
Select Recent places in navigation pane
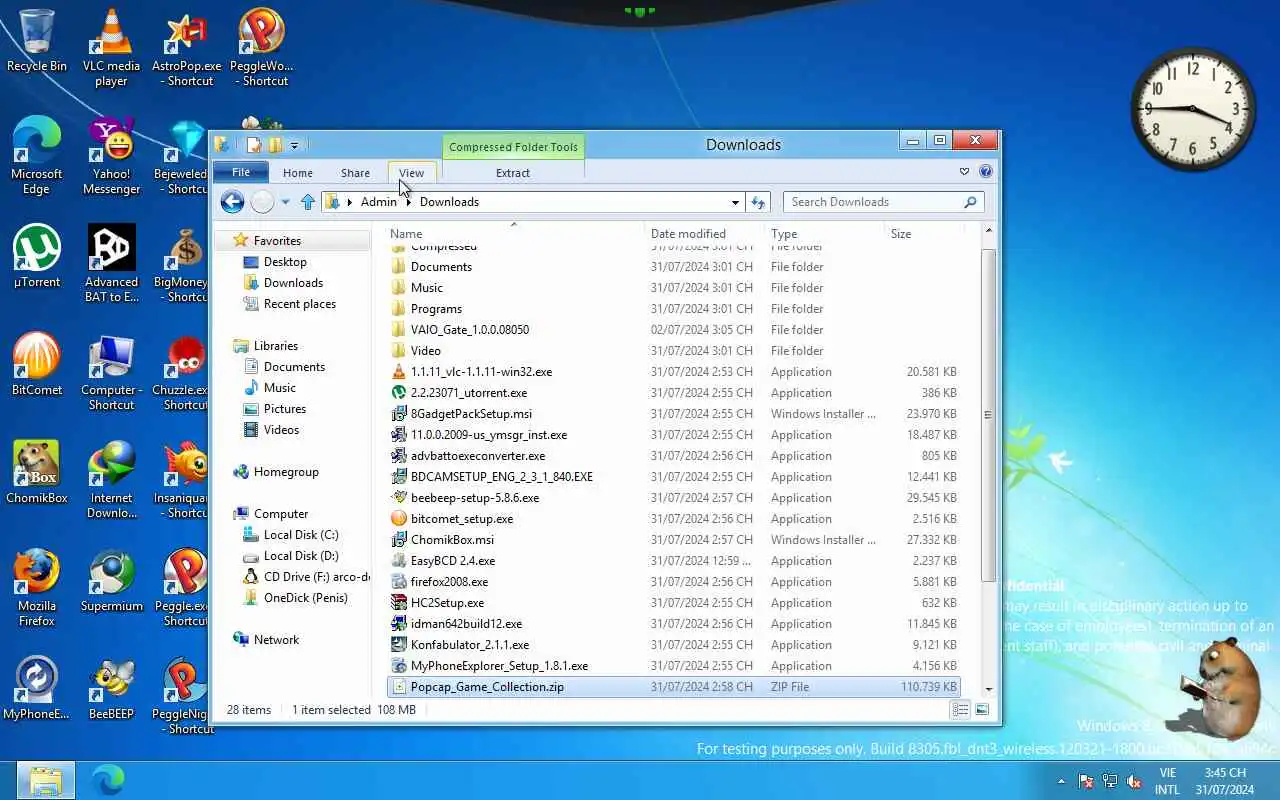point(300,304)
